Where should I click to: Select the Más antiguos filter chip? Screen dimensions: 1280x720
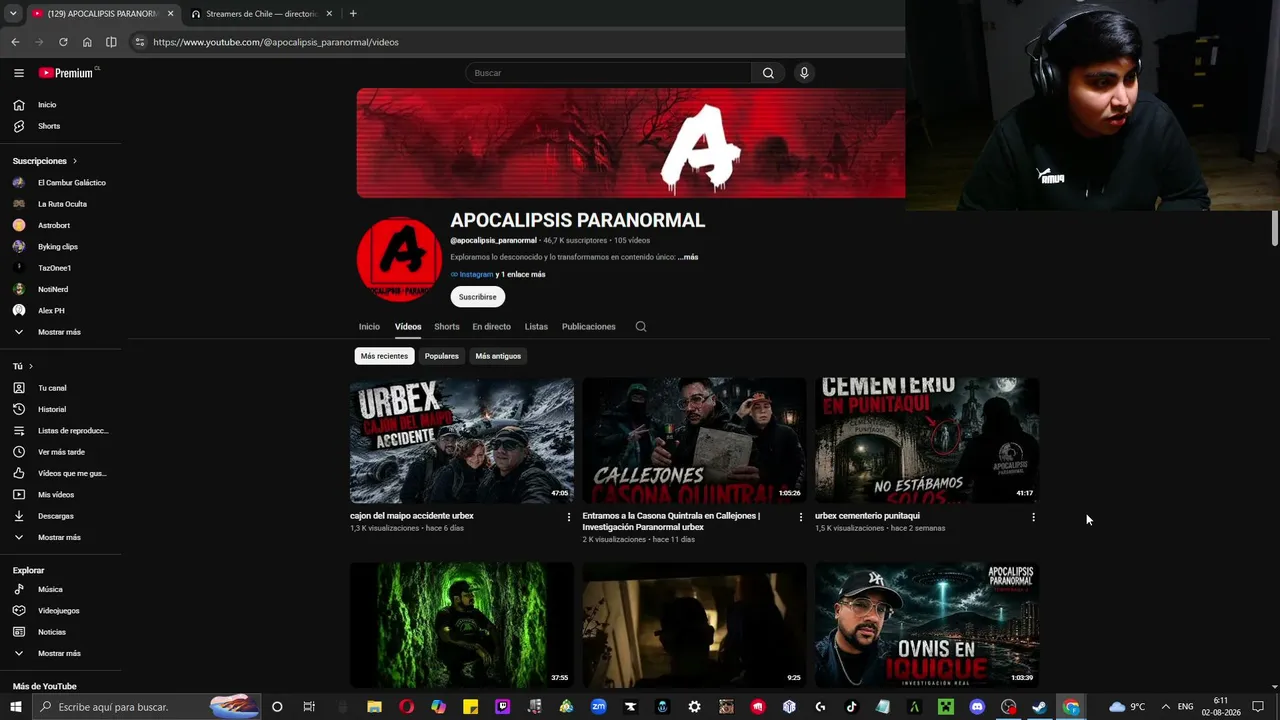[498, 356]
